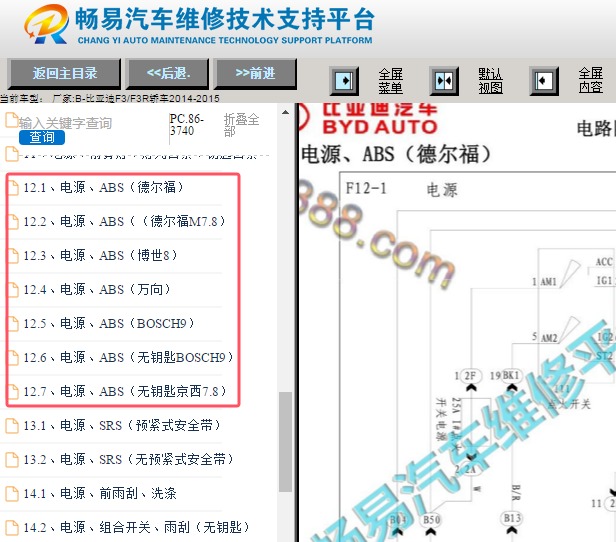Click the B50 connector in the diagram
The height and width of the screenshot is (542, 616).
coord(431,520)
